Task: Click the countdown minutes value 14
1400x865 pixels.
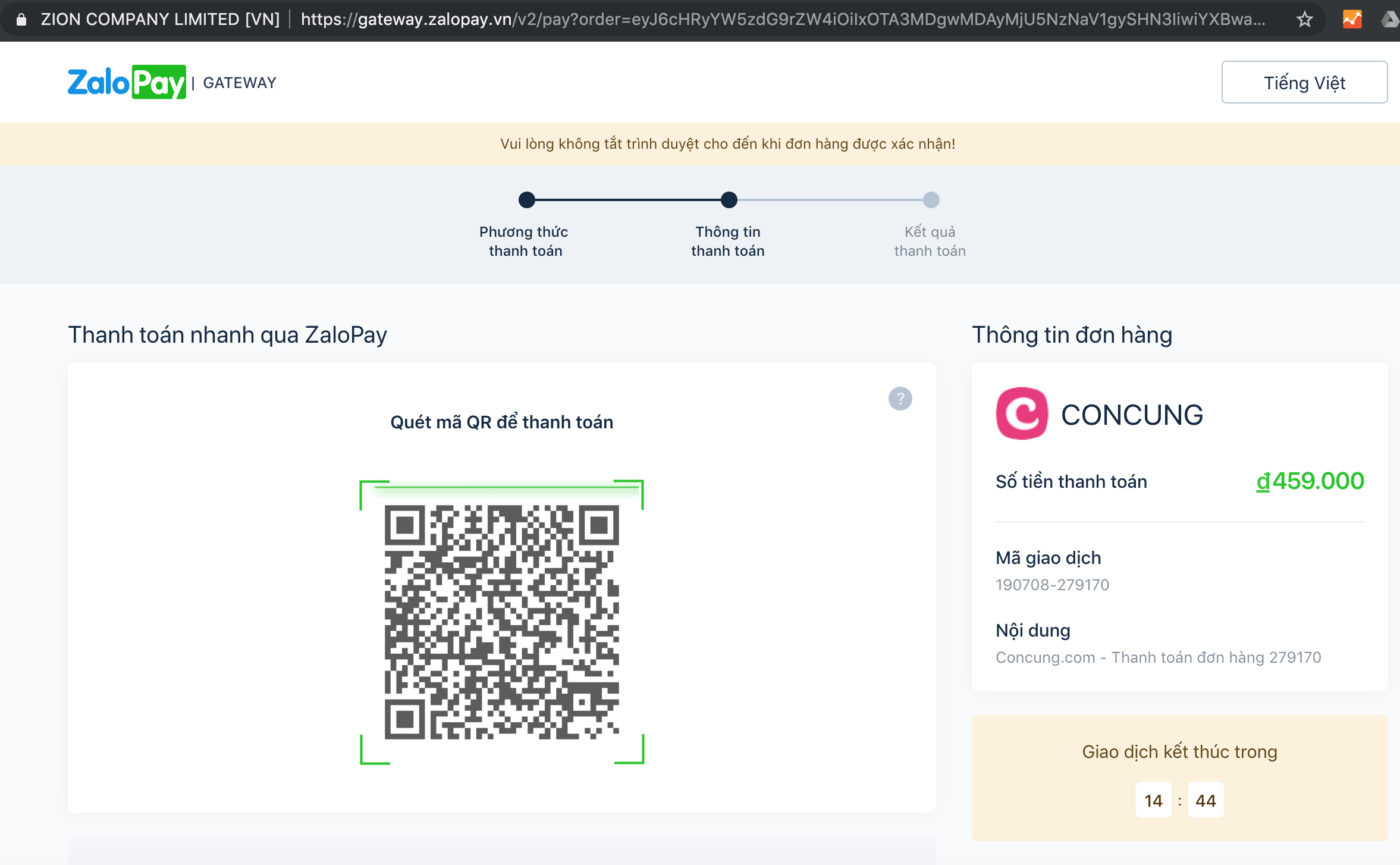Action: [x=1153, y=800]
